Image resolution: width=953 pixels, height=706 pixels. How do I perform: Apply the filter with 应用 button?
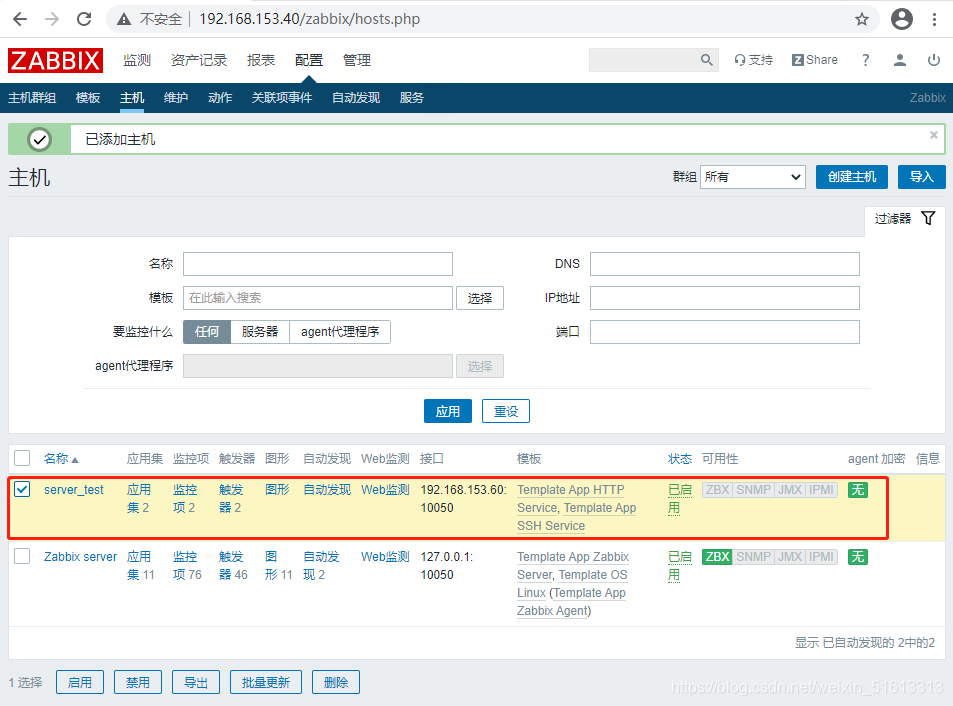coord(447,411)
